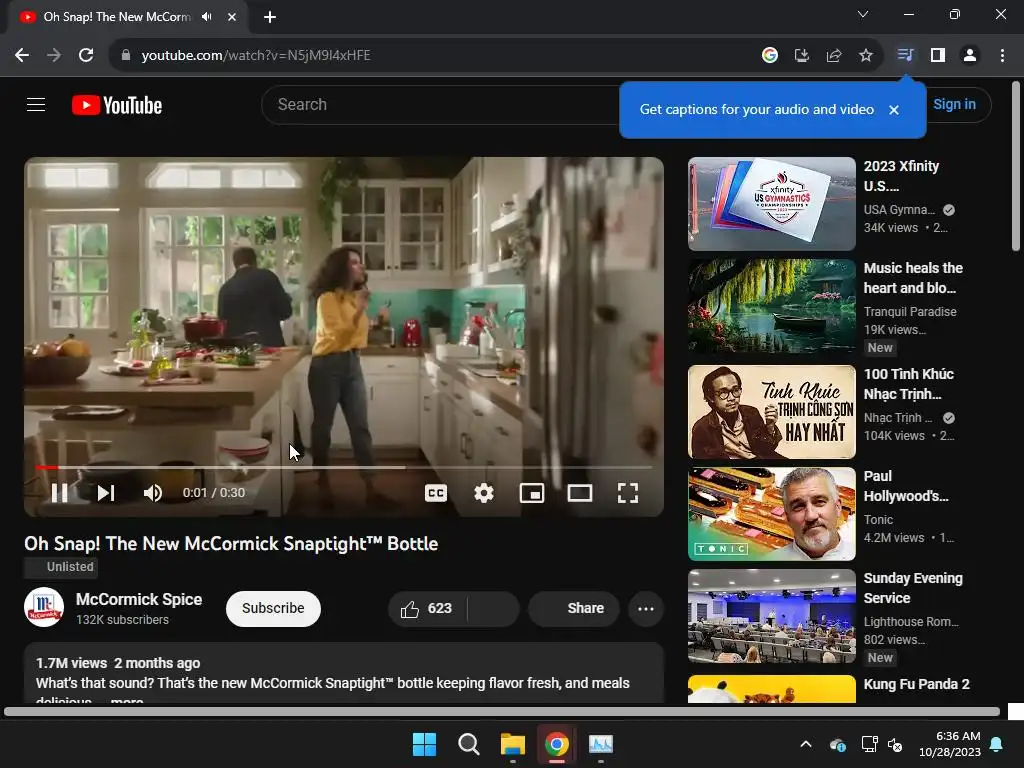This screenshot has width=1024, height=768.
Task: Dismiss the captions tooltip popup
Action: [894, 110]
